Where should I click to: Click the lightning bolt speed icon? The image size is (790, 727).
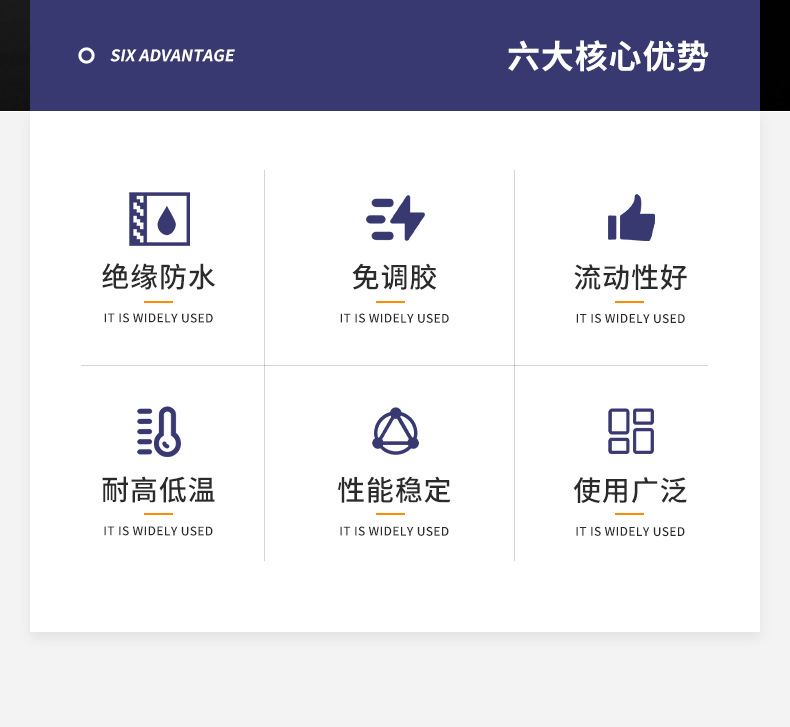pyautogui.click(x=395, y=218)
